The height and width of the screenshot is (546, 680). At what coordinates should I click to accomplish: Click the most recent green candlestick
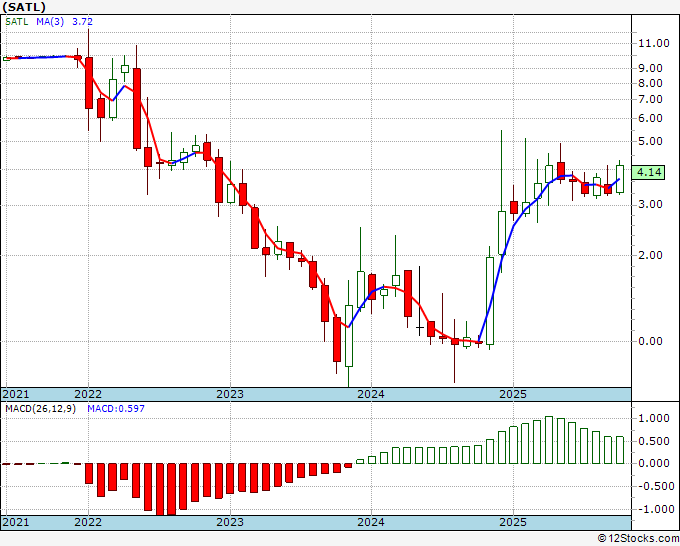point(620,179)
